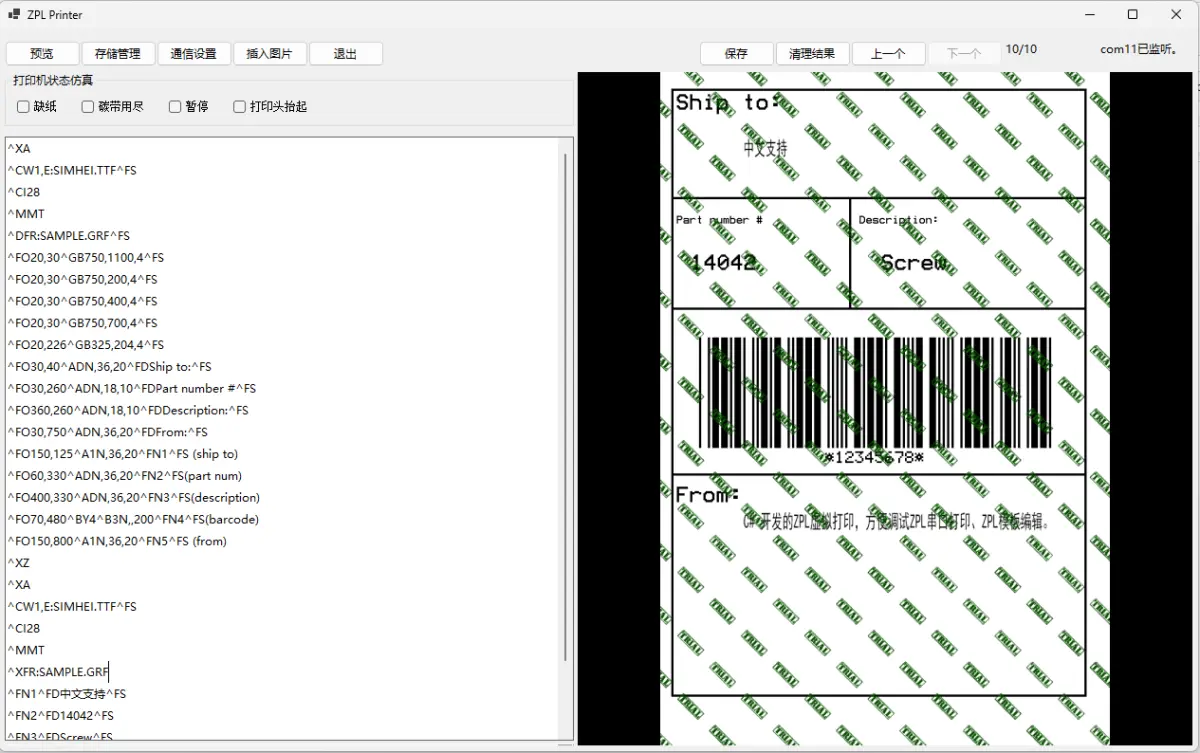This screenshot has width=1200, height=753.
Task: Click the first ^XA line in editor
Action: point(19,149)
